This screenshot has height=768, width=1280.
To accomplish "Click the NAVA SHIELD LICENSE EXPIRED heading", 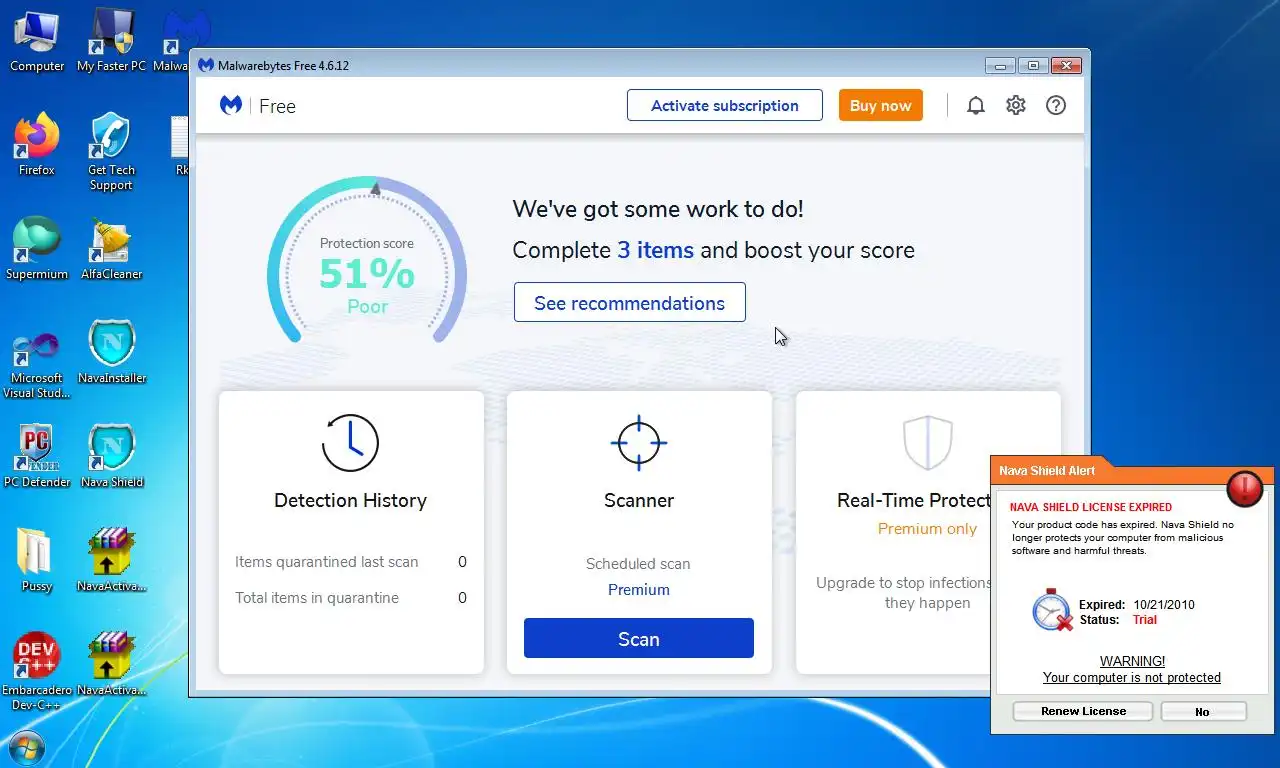I will [x=1091, y=507].
